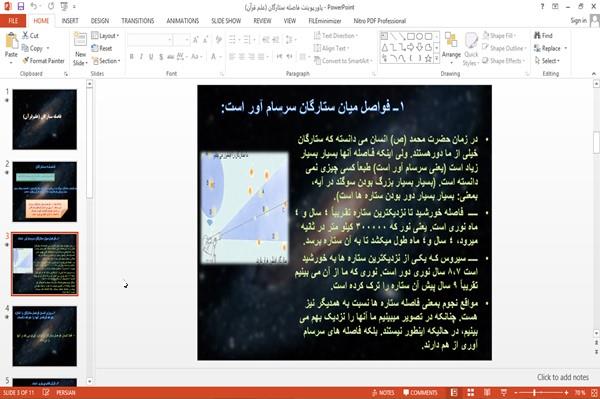Click the Paste clipboard icon
Screen dimensions: 600x399
click(x=11, y=41)
